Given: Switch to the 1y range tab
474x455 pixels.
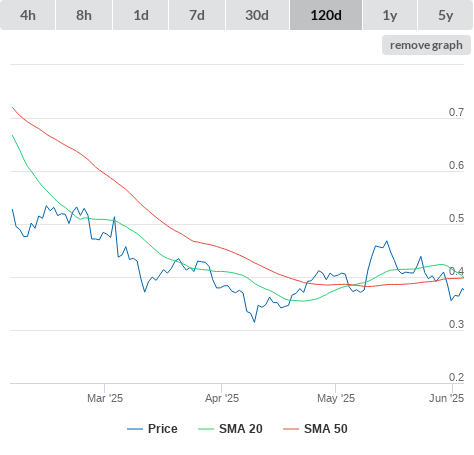Looking at the screenshot, I should [390, 15].
